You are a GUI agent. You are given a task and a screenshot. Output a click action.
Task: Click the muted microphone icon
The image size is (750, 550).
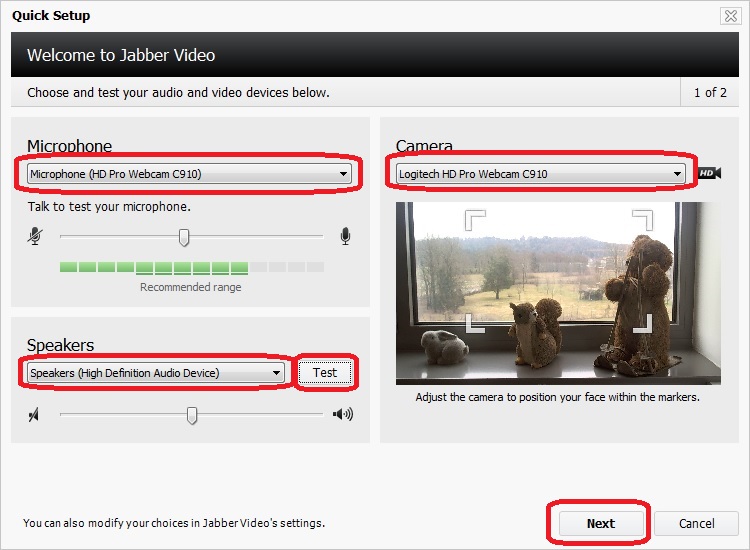coord(35,236)
